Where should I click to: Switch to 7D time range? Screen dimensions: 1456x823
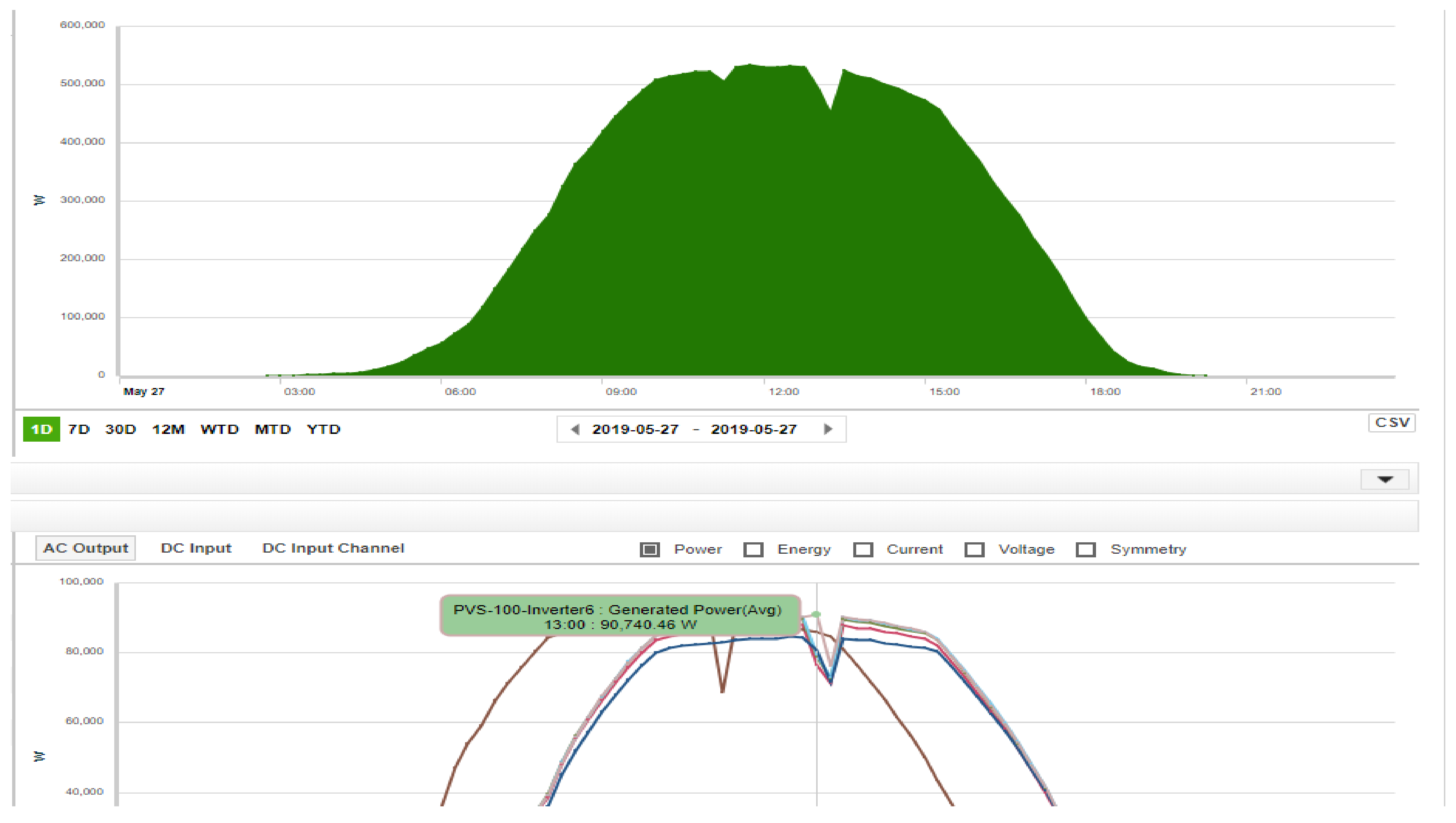click(x=79, y=429)
